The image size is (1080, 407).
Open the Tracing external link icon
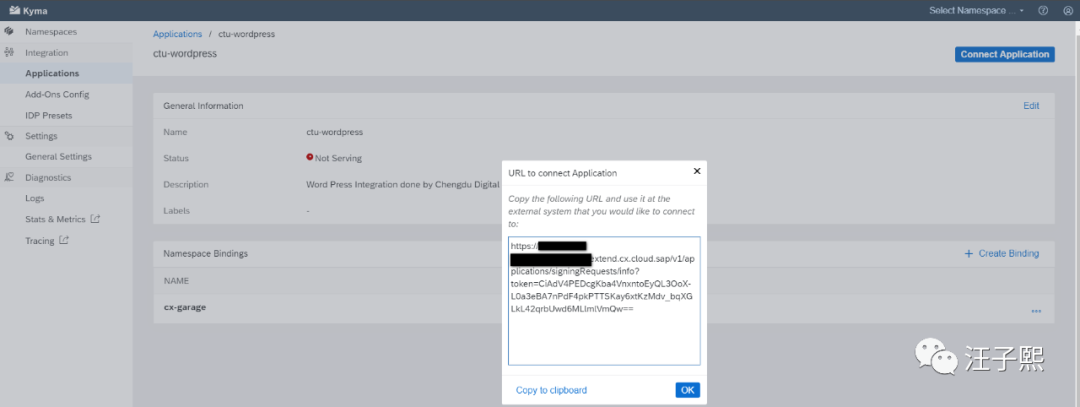(64, 240)
